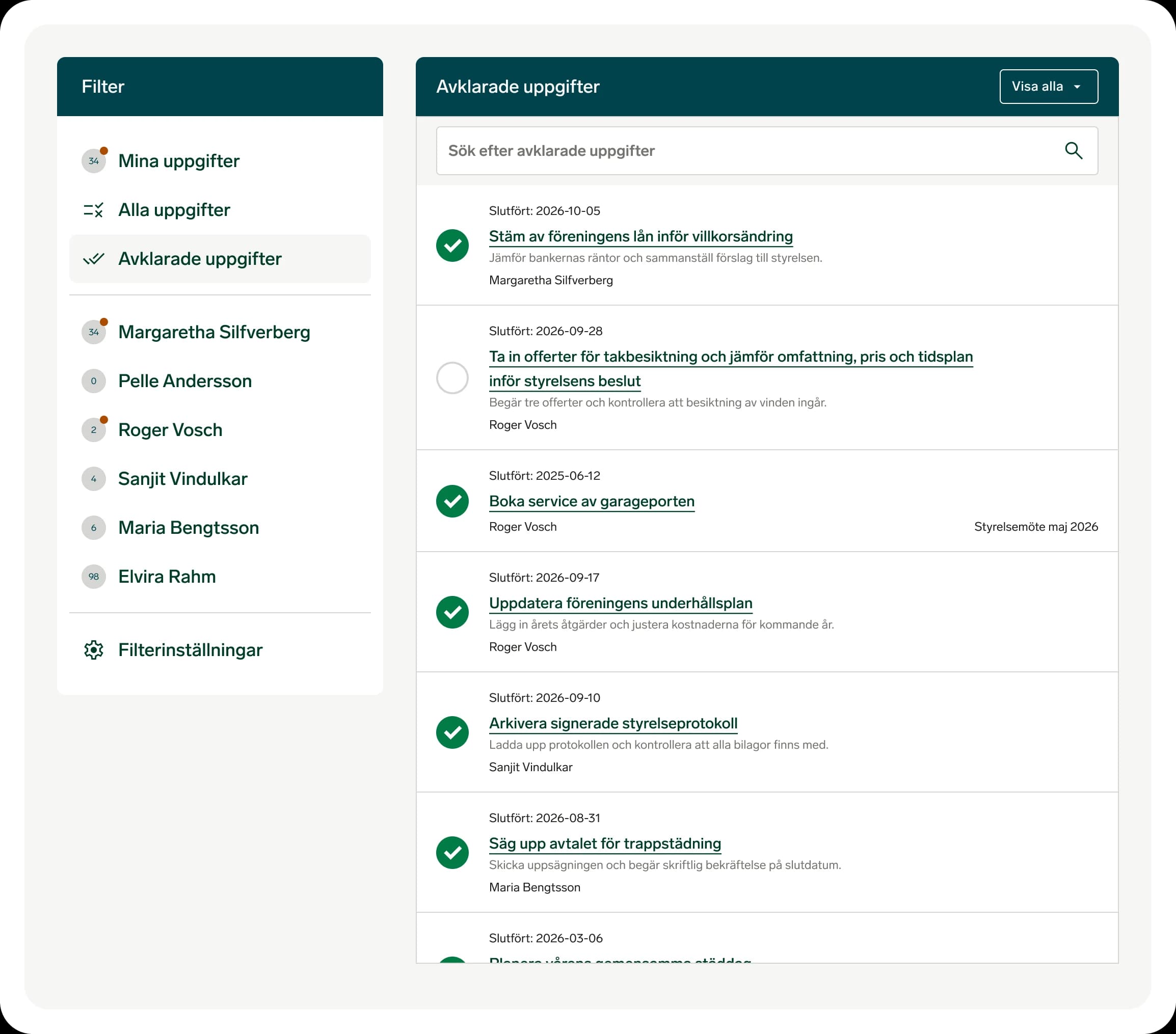Open 'Stäm av föreningens lån inför villkorsändring' link
The image size is (1176, 1034).
(640, 236)
